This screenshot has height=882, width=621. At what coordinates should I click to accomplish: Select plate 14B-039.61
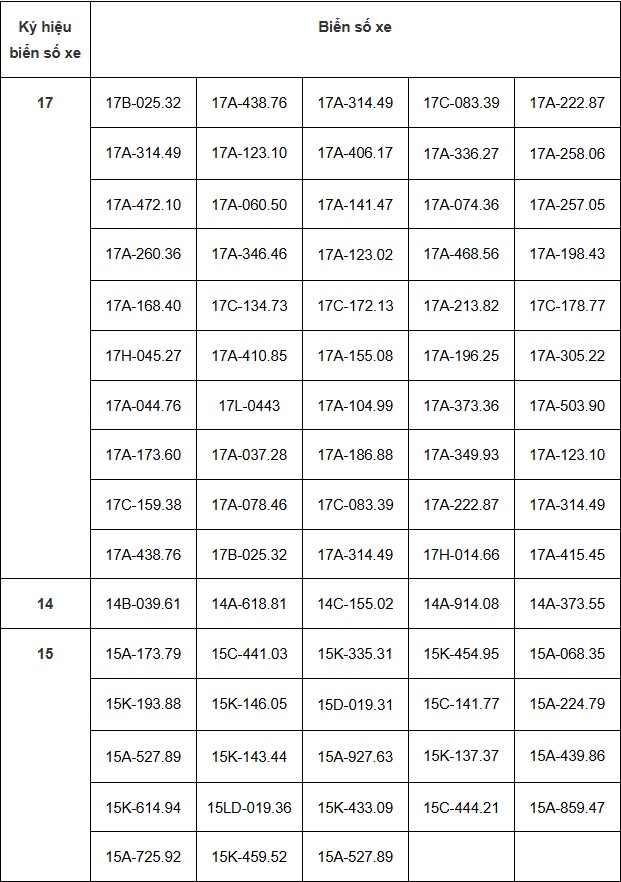(143, 604)
